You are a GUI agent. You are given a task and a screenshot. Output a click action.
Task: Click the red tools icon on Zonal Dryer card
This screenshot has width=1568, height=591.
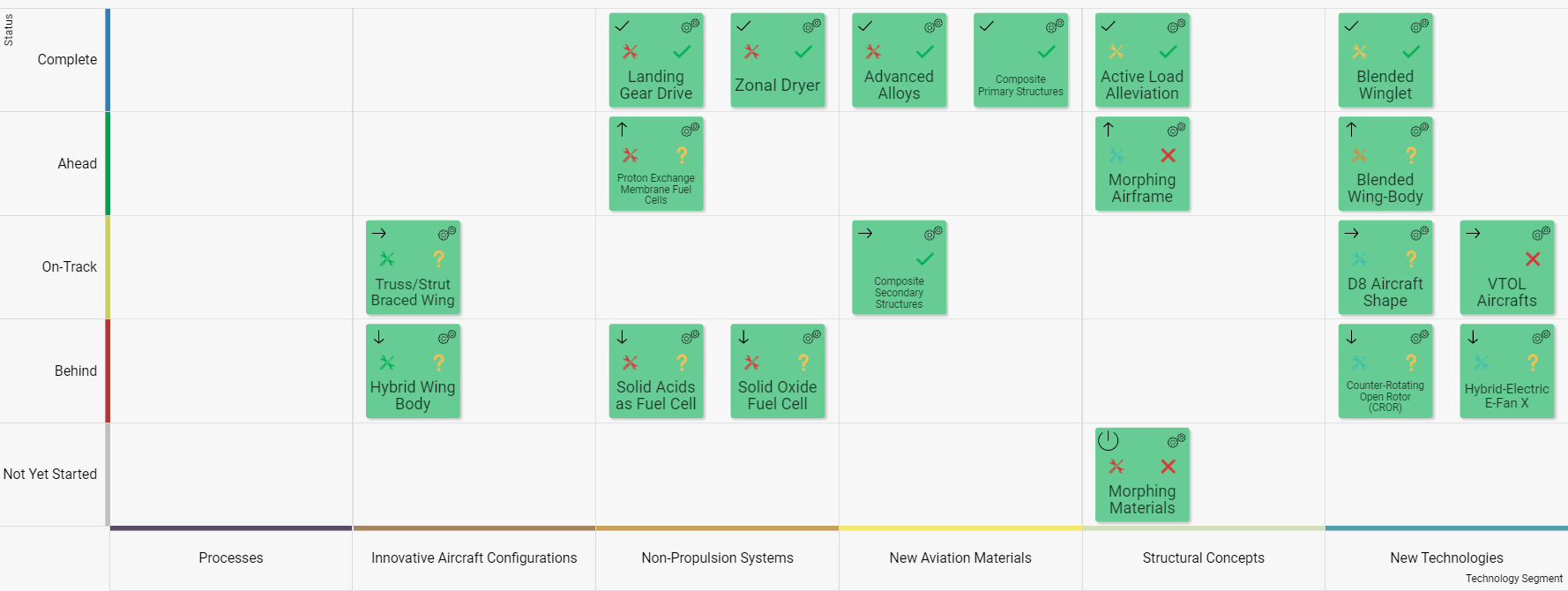click(751, 52)
